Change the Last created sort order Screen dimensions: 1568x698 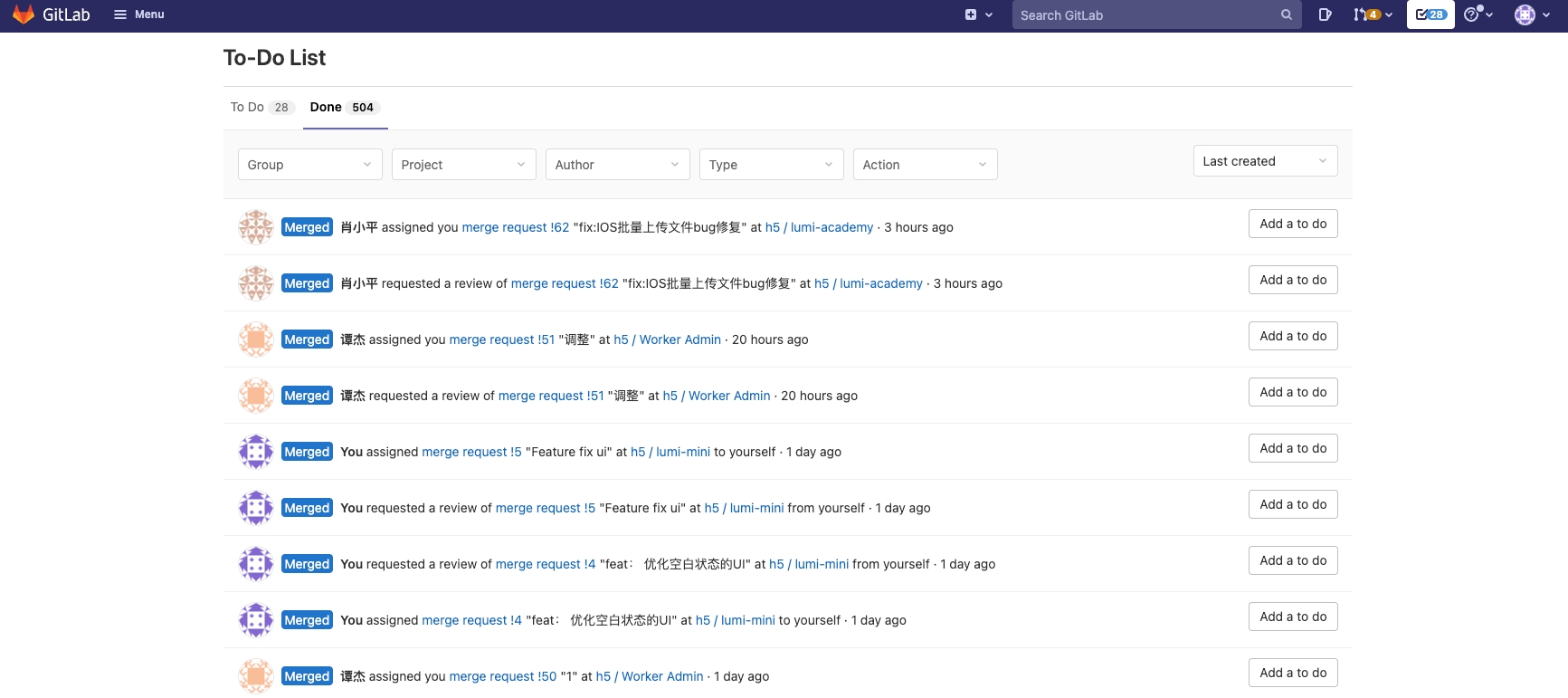pyautogui.click(x=1264, y=161)
